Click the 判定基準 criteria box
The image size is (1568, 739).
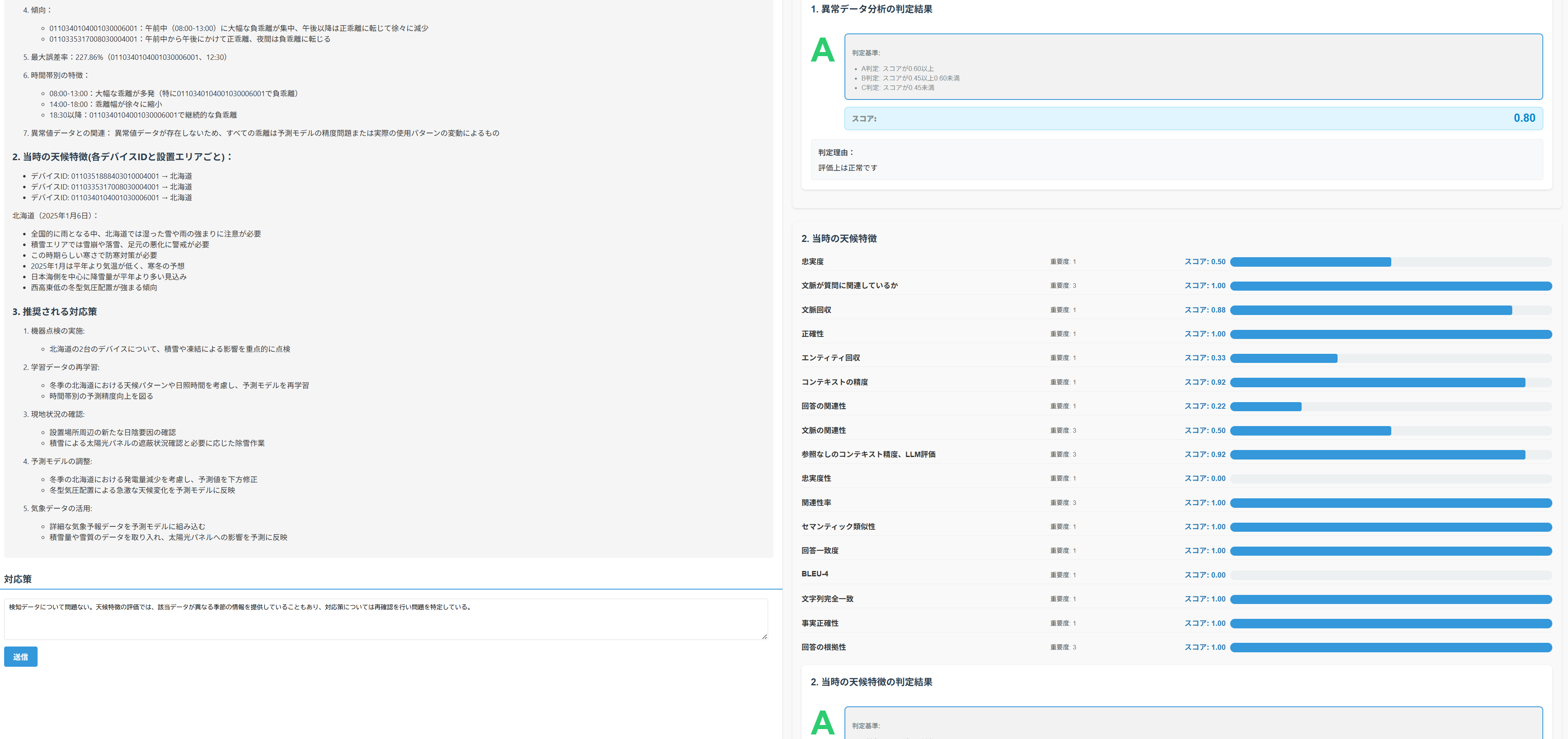(x=1193, y=67)
